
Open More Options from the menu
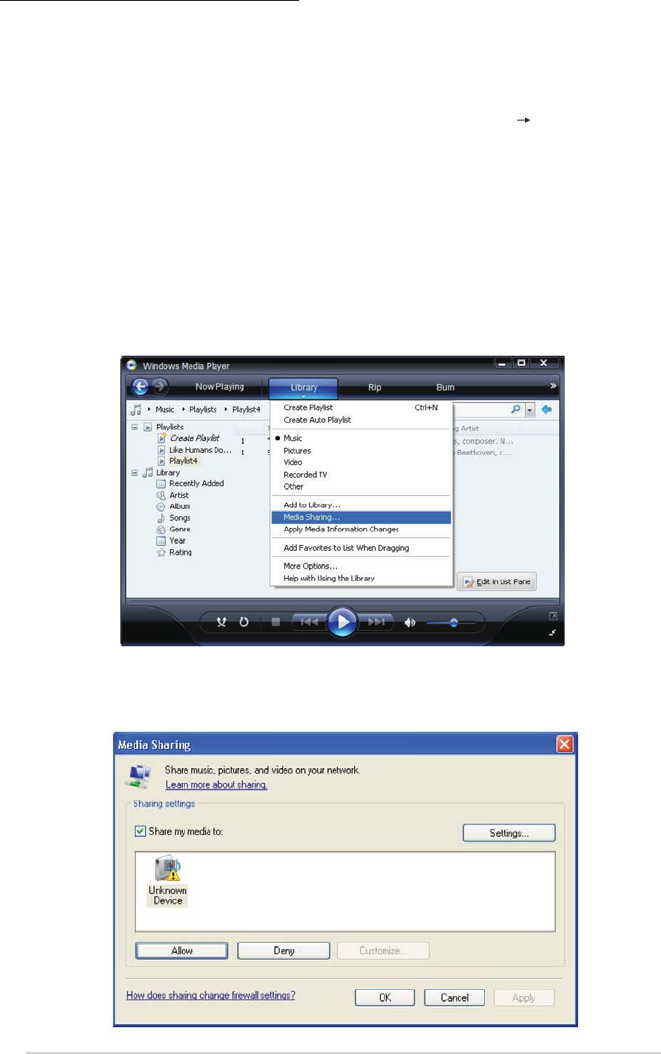pos(360,566)
